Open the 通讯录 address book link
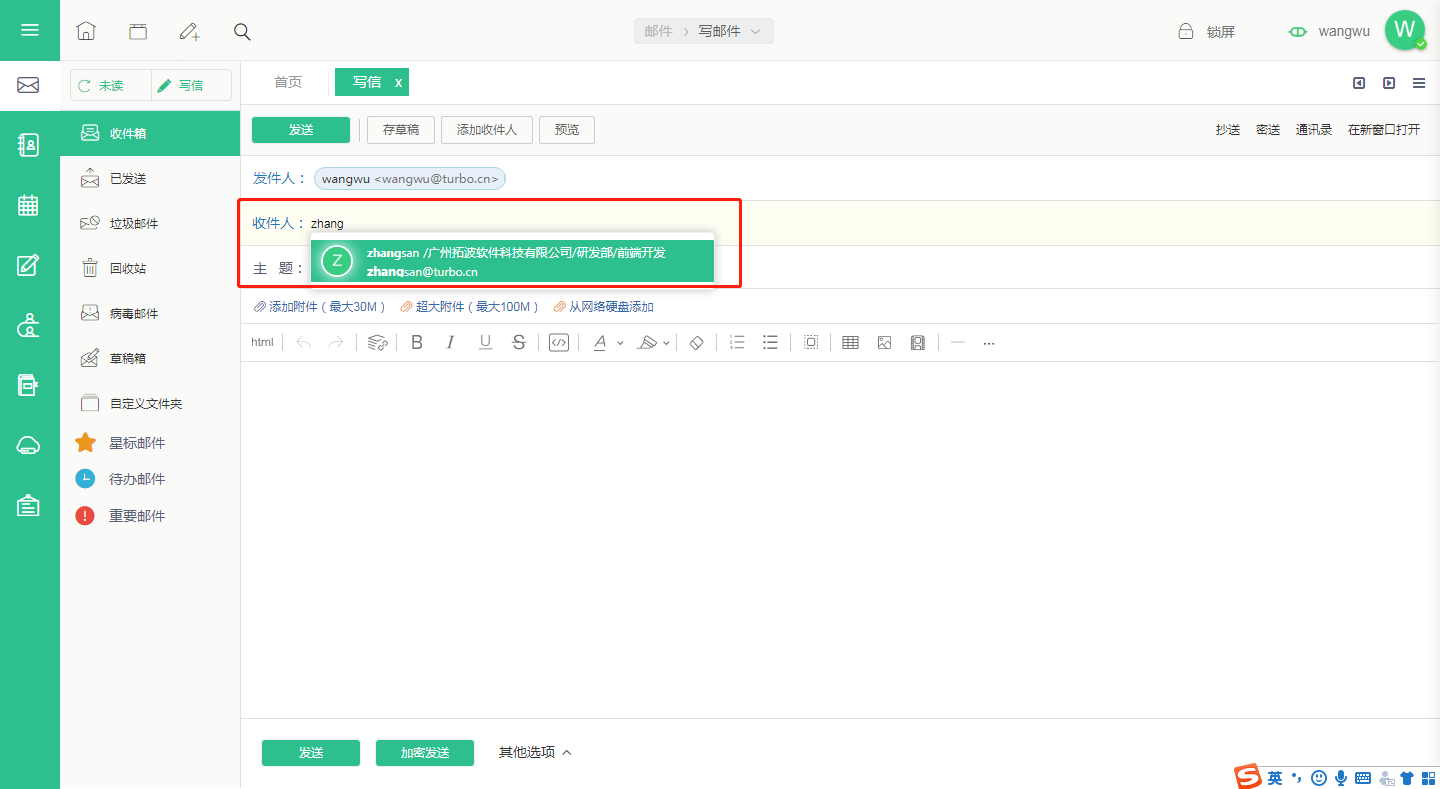The height and width of the screenshot is (789, 1440). [1314, 130]
